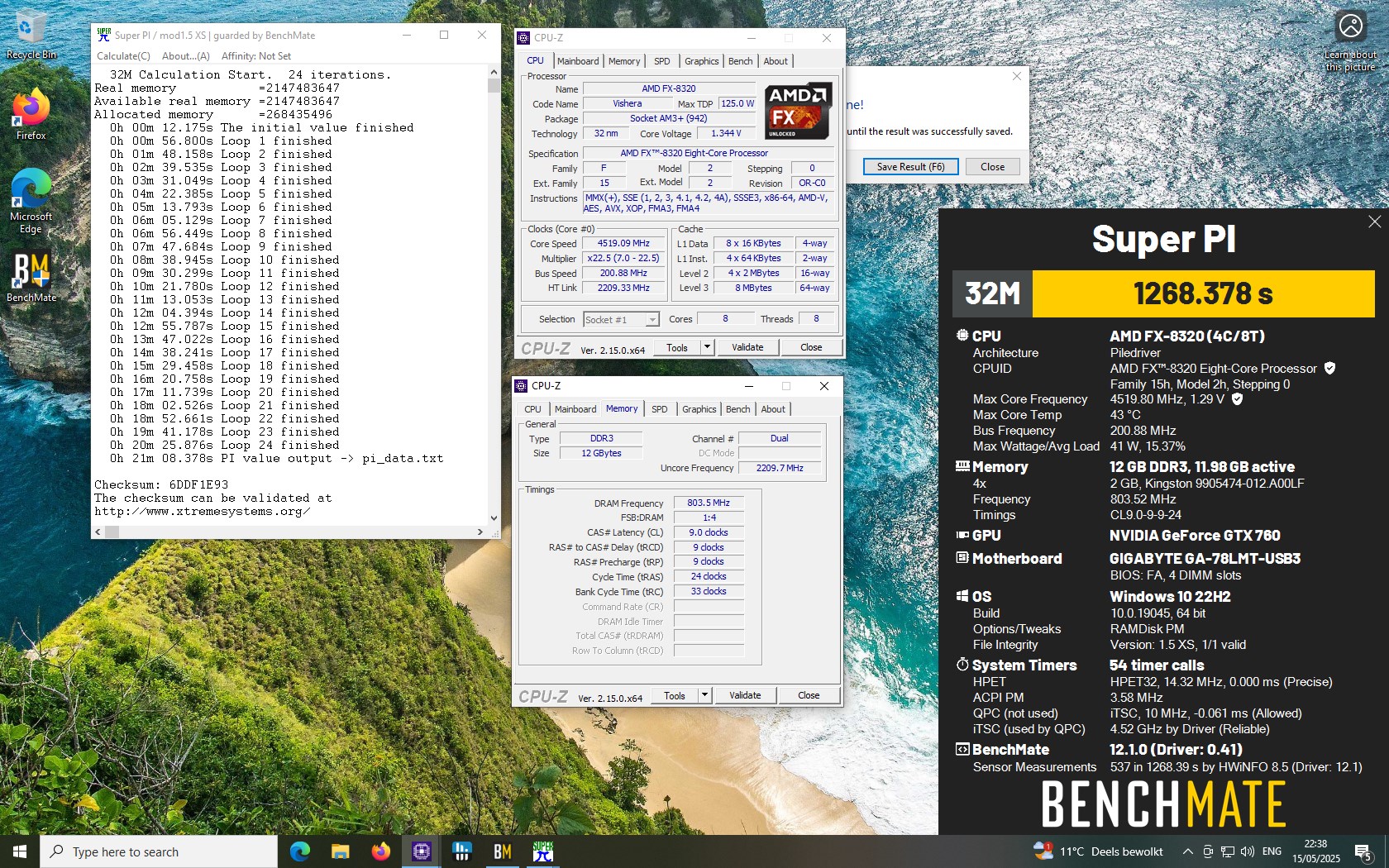This screenshot has height=868, width=1389.
Task: Open Edge from the taskbar
Action: click(x=299, y=851)
